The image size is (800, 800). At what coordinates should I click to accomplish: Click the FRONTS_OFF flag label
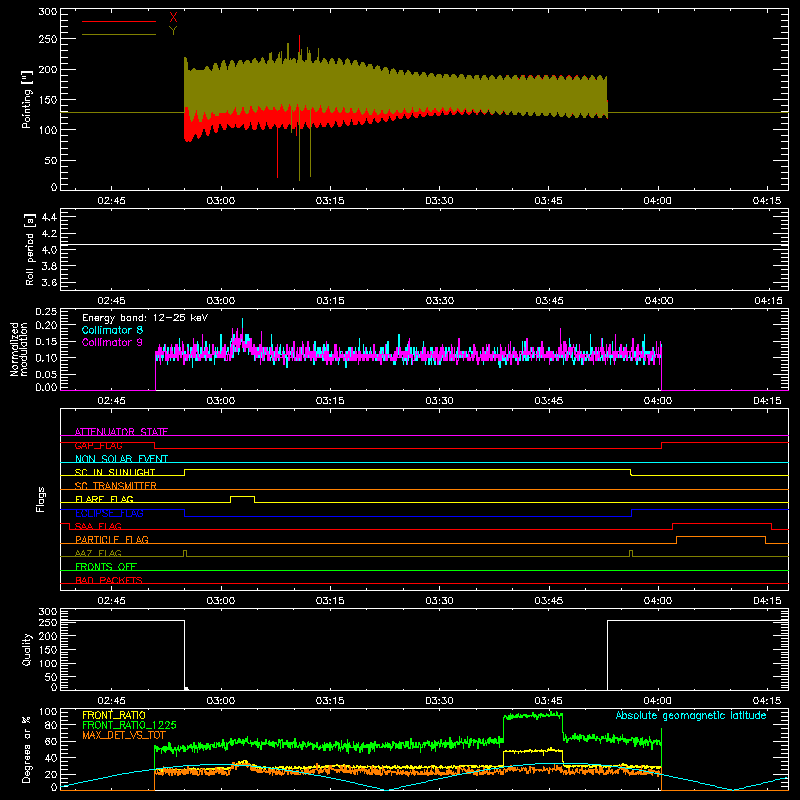(106, 567)
